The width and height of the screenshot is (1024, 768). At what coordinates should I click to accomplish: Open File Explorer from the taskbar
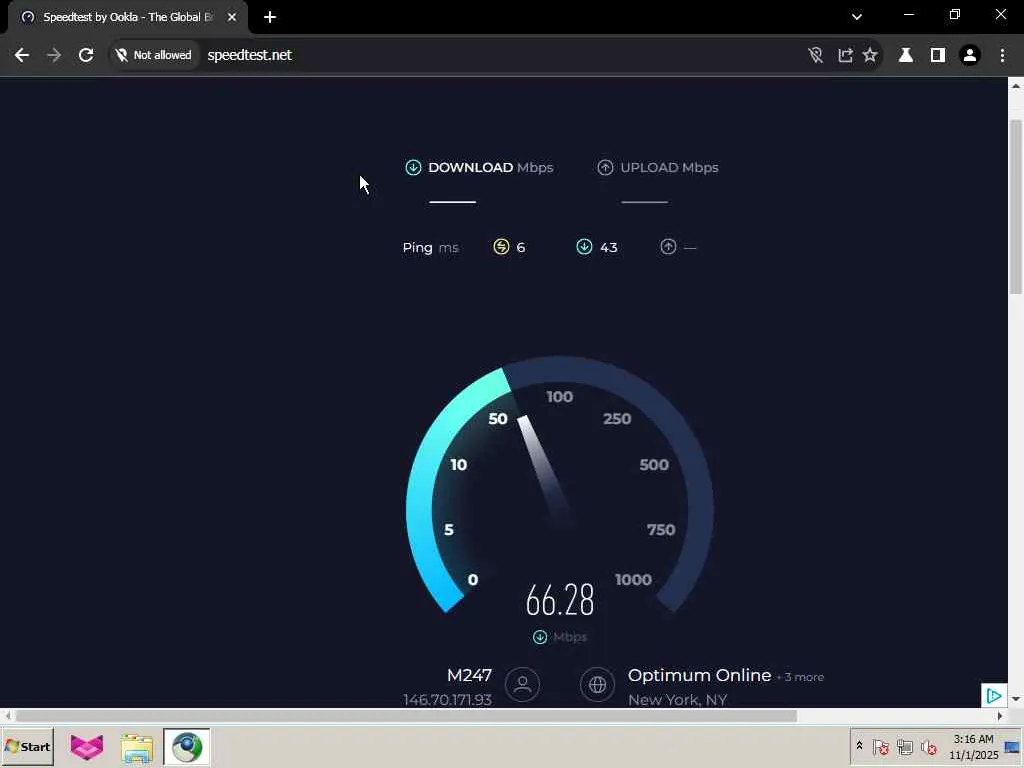136,746
